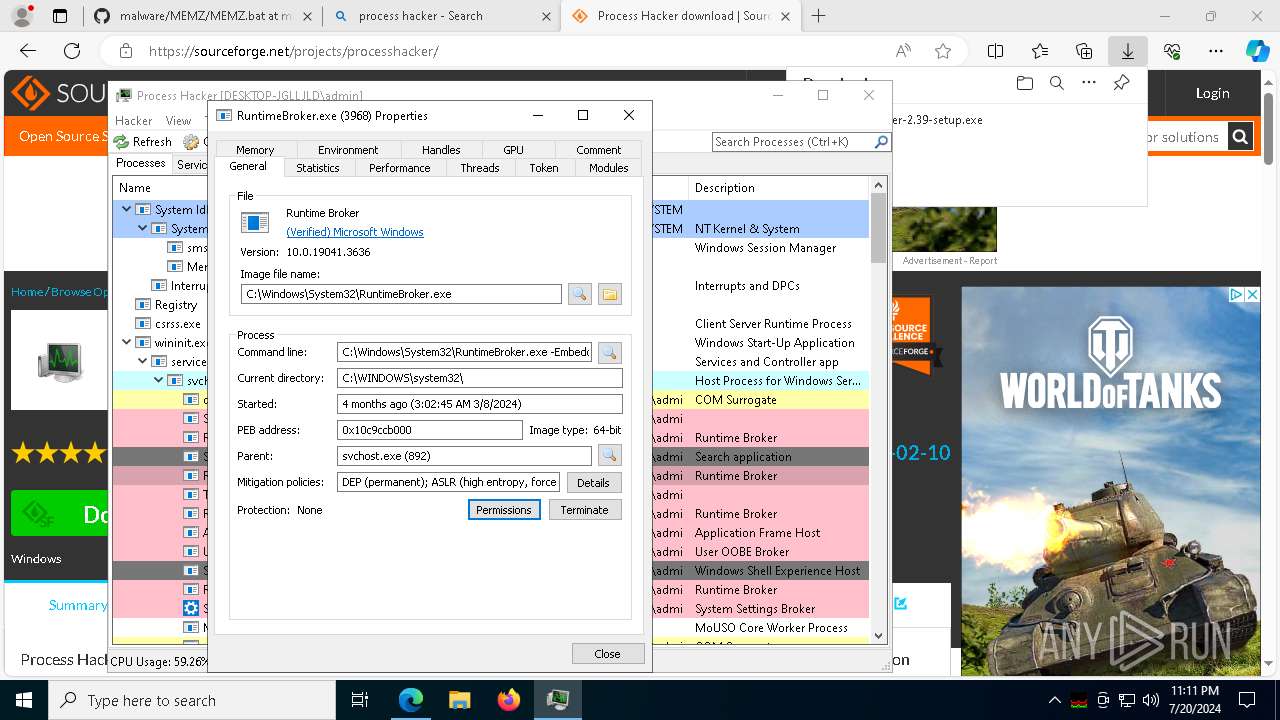Viewport: 1280px width, 720px height.
Task: Open more options in Downloads popup
Action: [x=1089, y=83]
